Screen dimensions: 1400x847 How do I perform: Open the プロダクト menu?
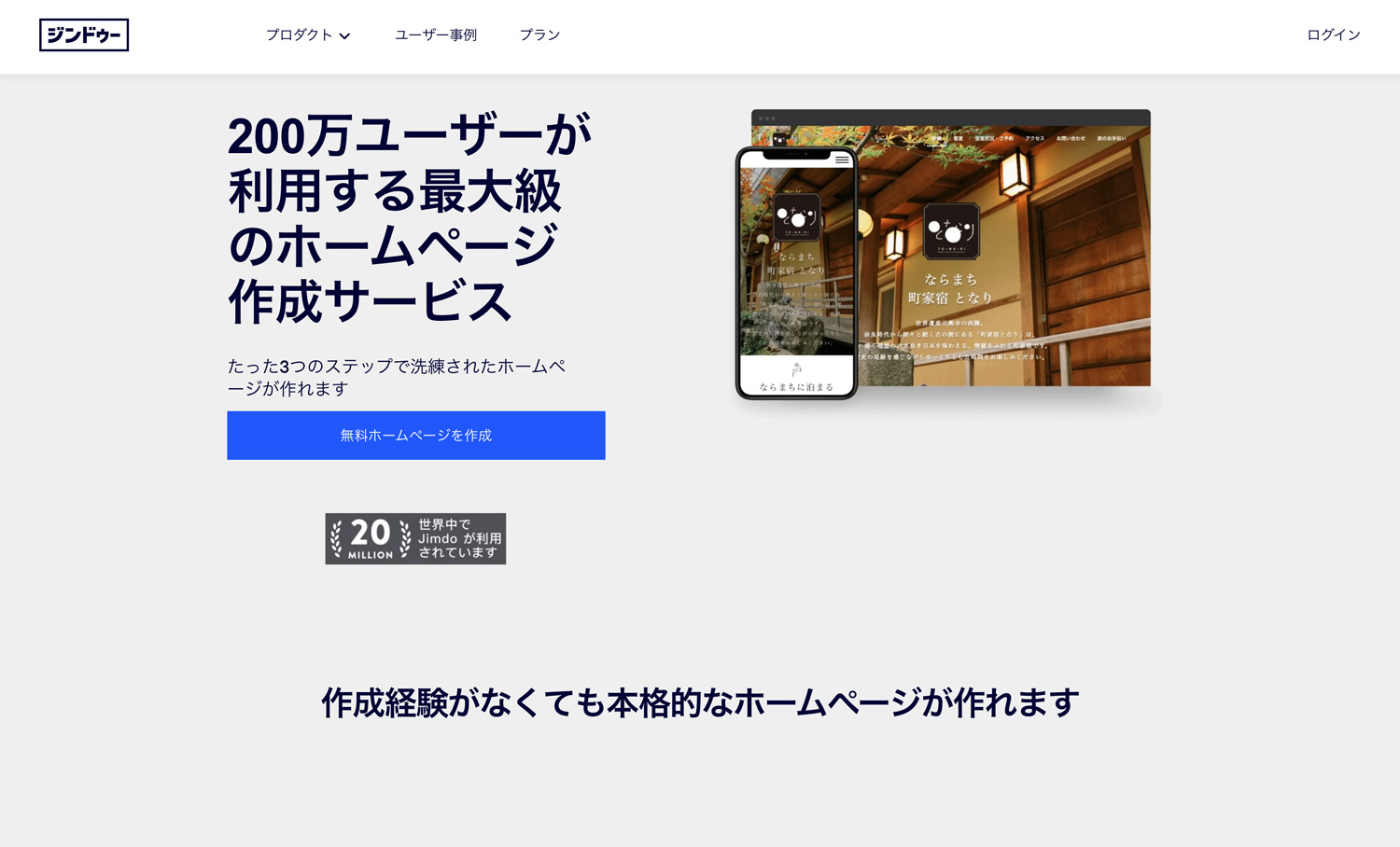(299, 35)
